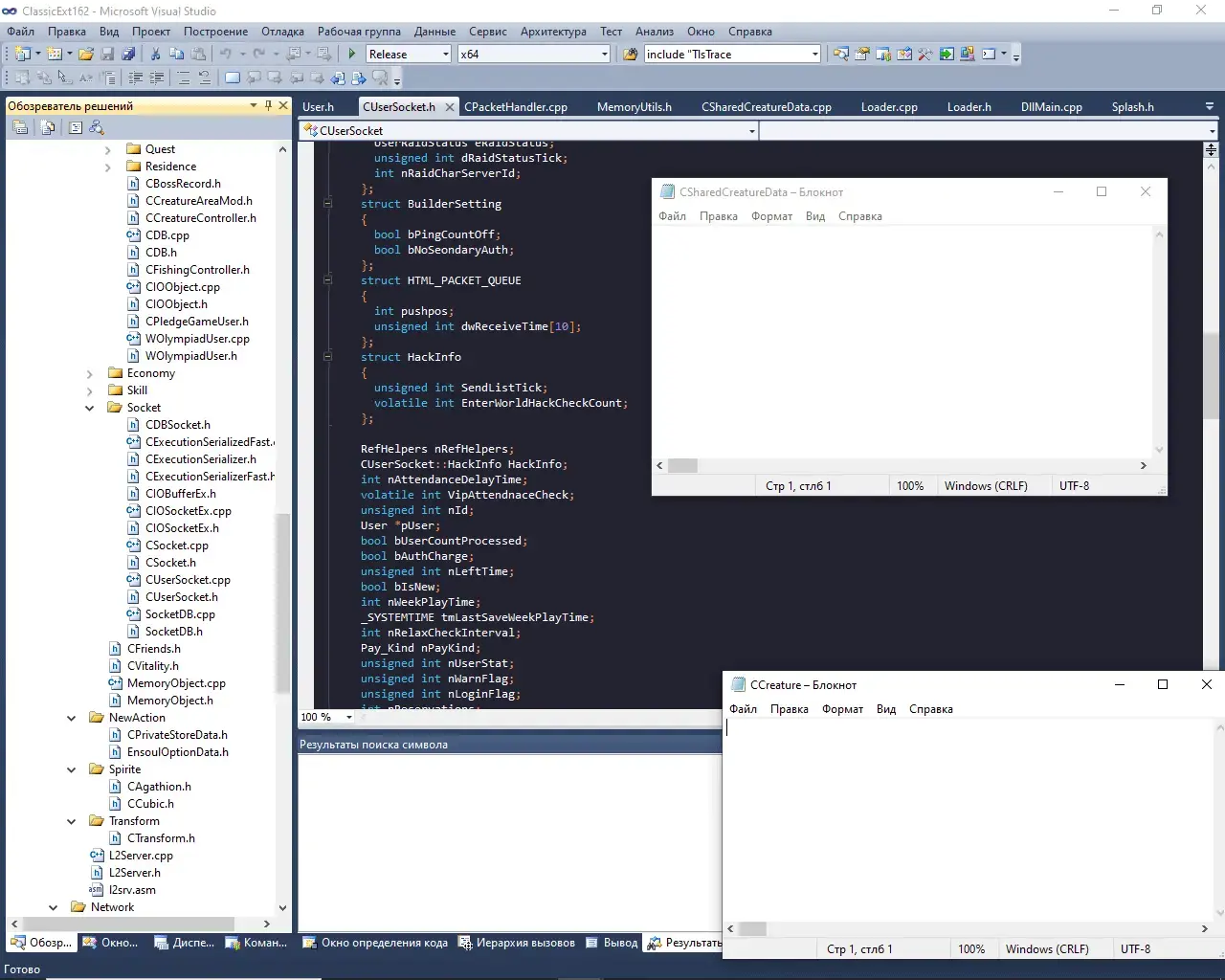Click Properties icon in Solution Explorer toolbar
This screenshot has height=980, width=1225.
20,127
